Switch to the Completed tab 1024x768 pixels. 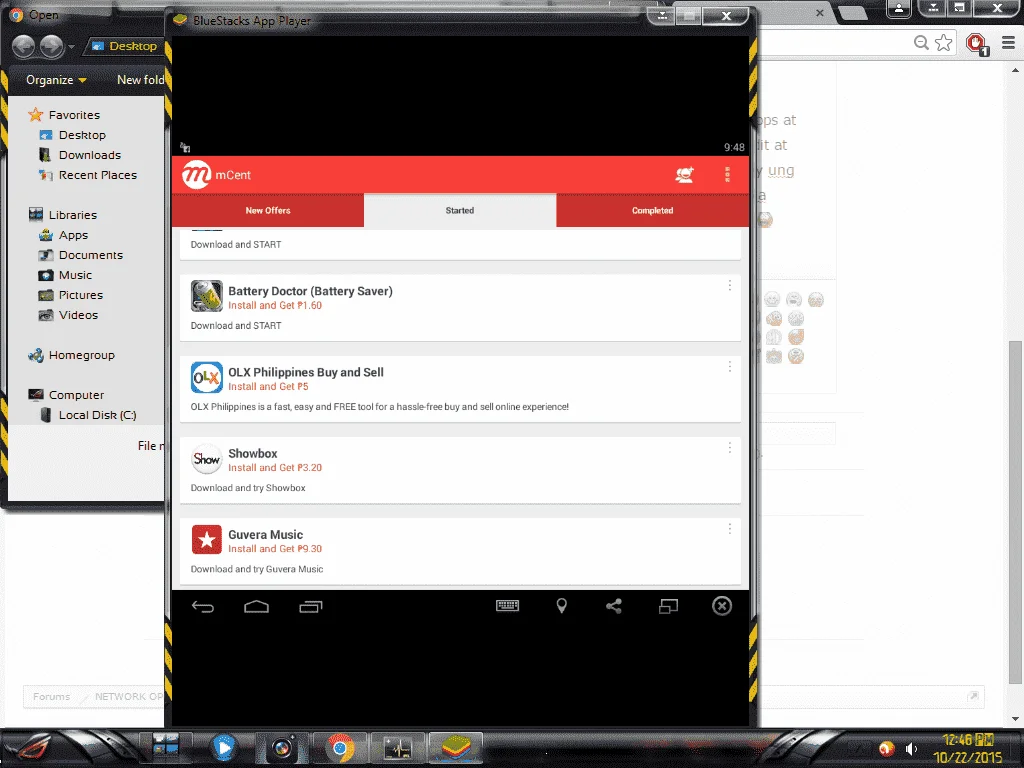[652, 210]
